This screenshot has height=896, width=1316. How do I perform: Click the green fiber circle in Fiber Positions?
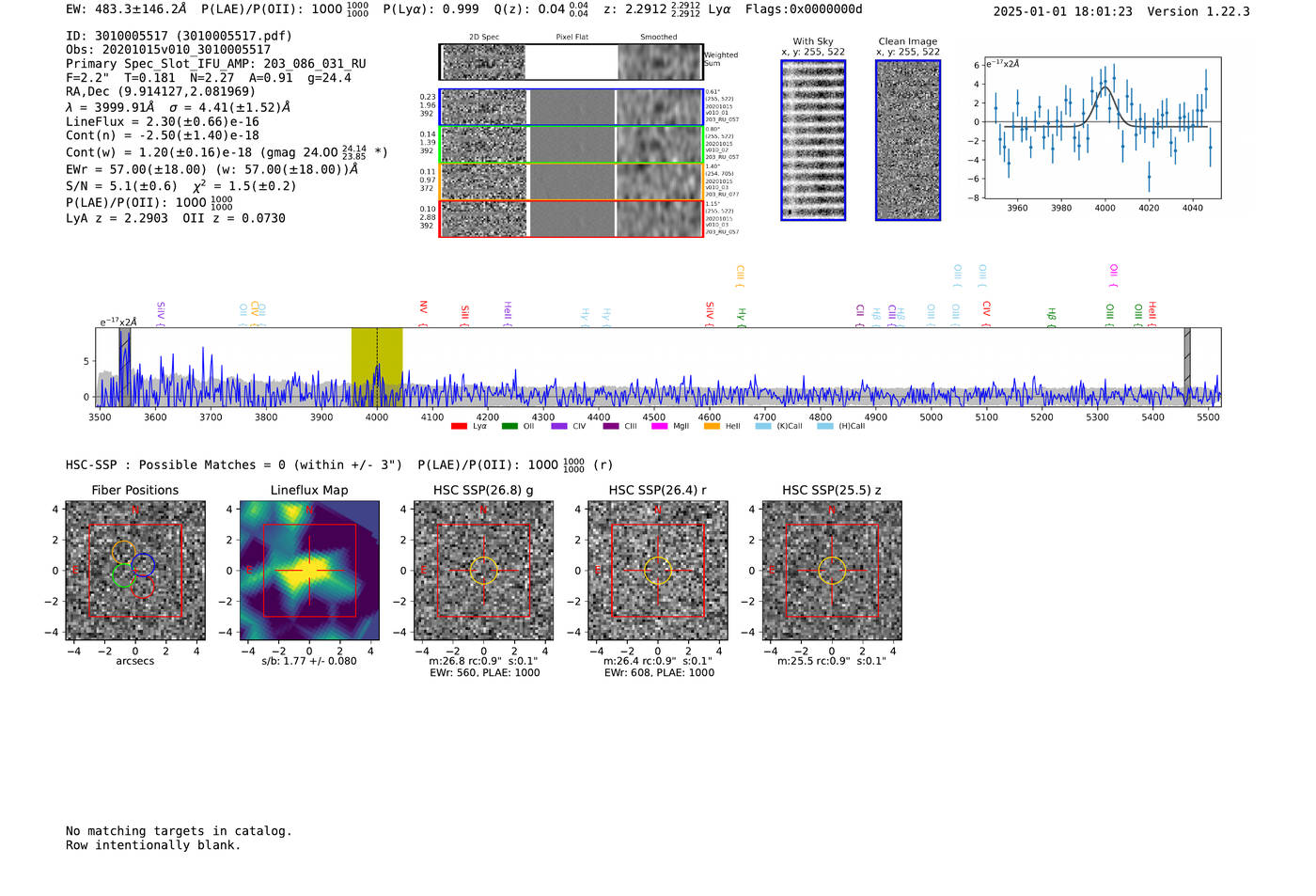pyautogui.click(x=122, y=575)
